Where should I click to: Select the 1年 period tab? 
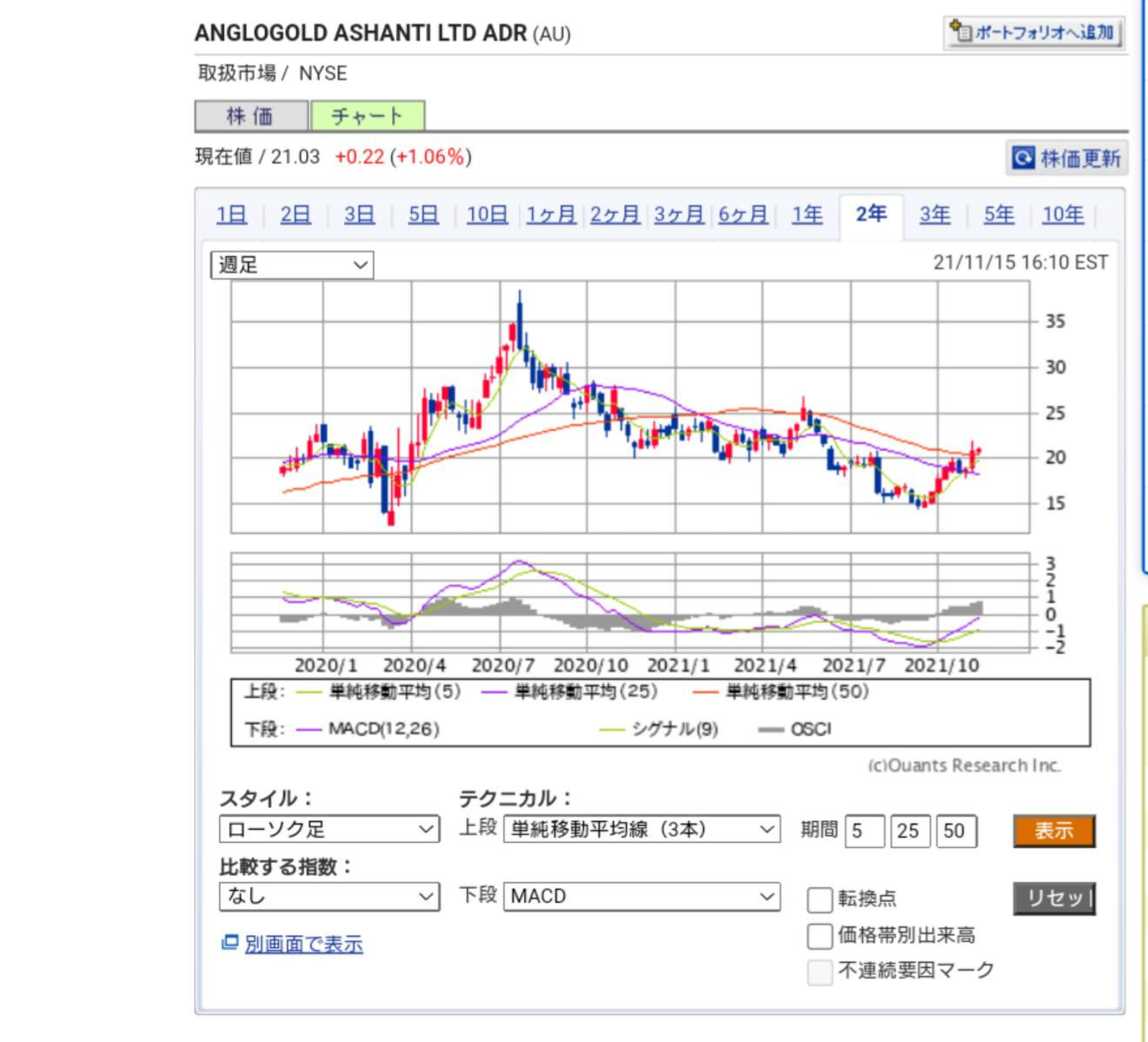[x=806, y=215]
